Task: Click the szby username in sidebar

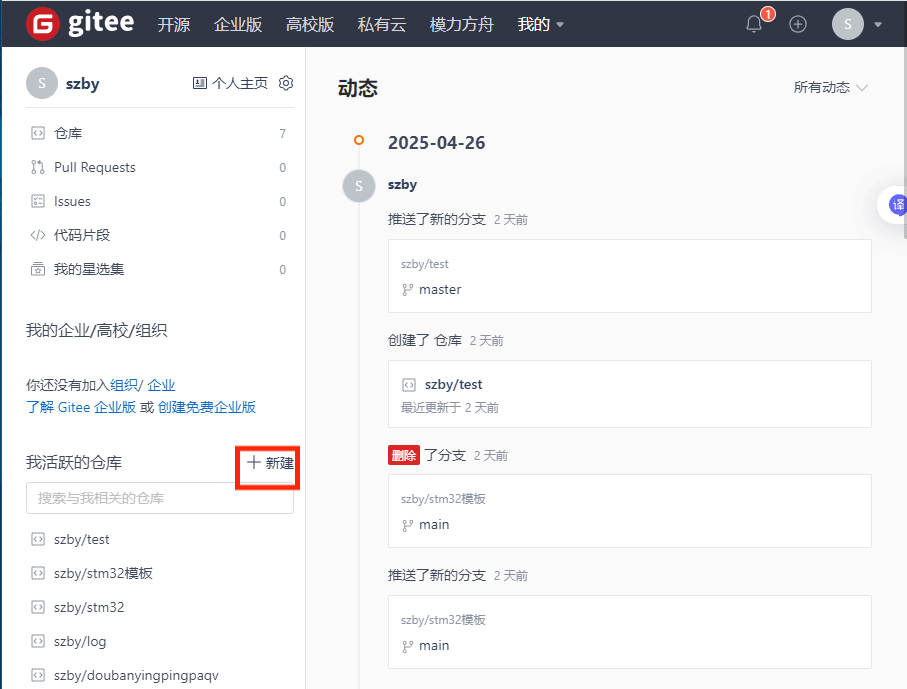Action: (83, 84)
